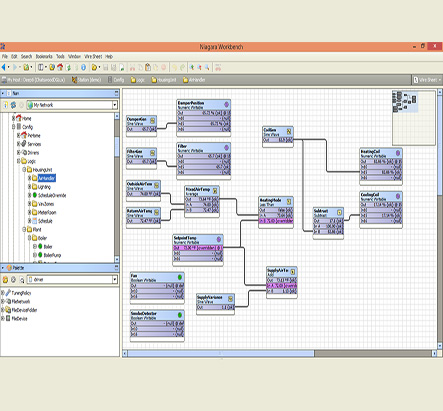Click the Up Level folder toolbar icon
443x411 pixels.
pyautogui.click(x=26, y=68)
